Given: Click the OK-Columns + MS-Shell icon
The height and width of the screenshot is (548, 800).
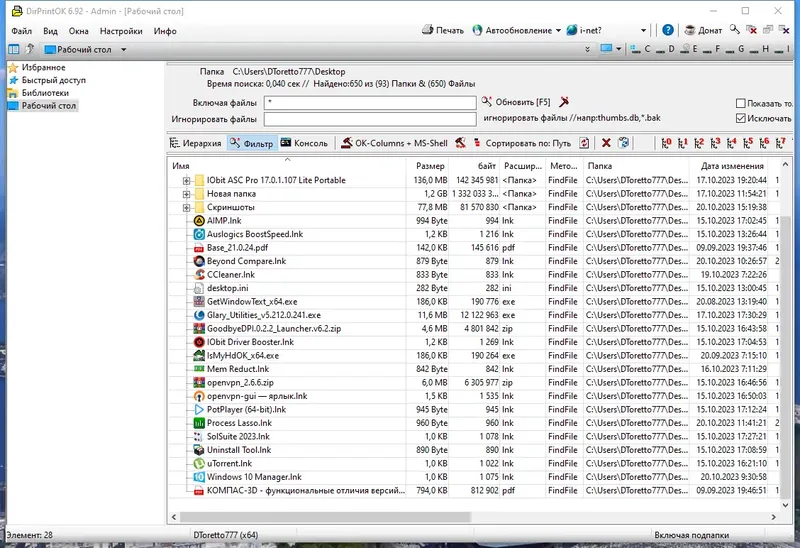Looking at the screenshot, I should click(346, 143).
